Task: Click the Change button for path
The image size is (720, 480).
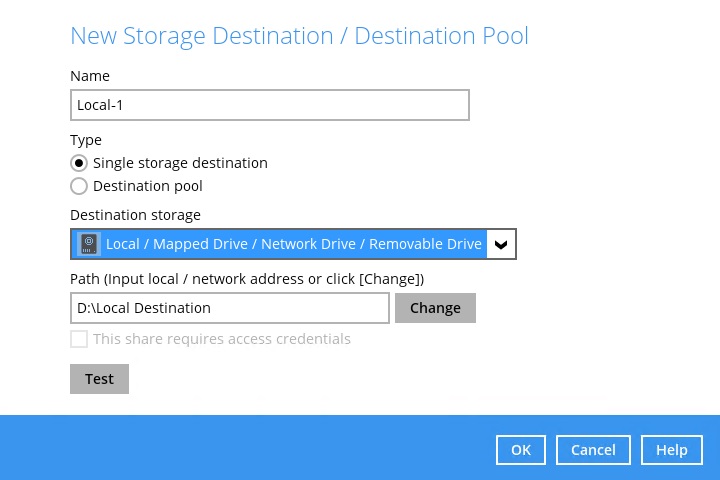Action: (x=435, y=308)
